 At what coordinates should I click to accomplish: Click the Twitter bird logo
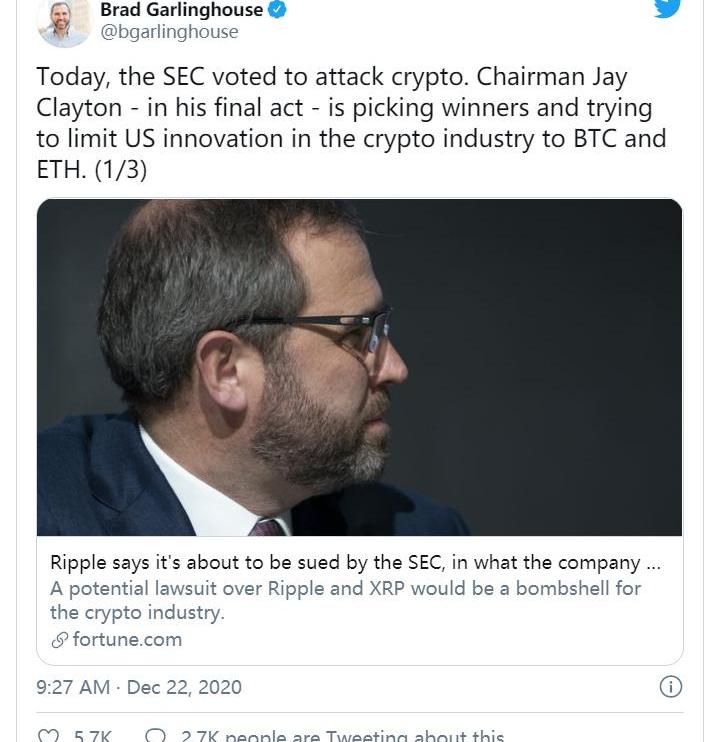(x=667, y=6)
